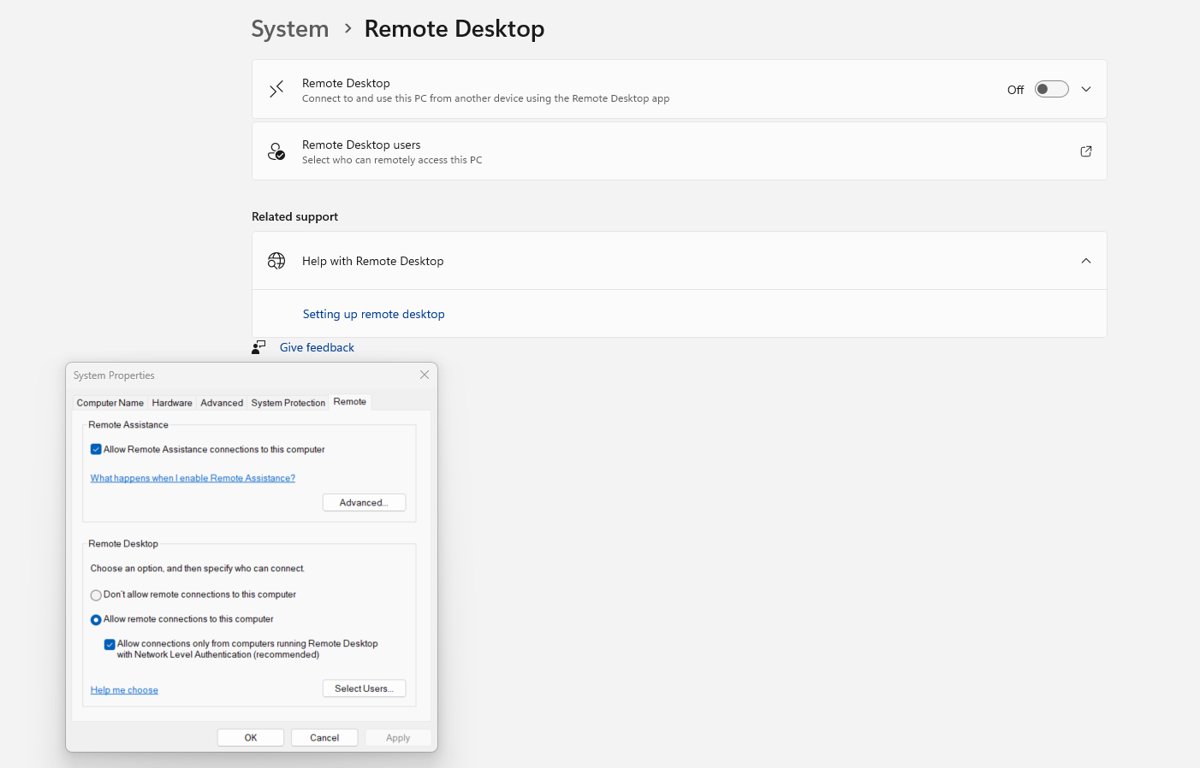
Task: Toggle the Remote Desktop switch on
Action: tap(1051, 89)
